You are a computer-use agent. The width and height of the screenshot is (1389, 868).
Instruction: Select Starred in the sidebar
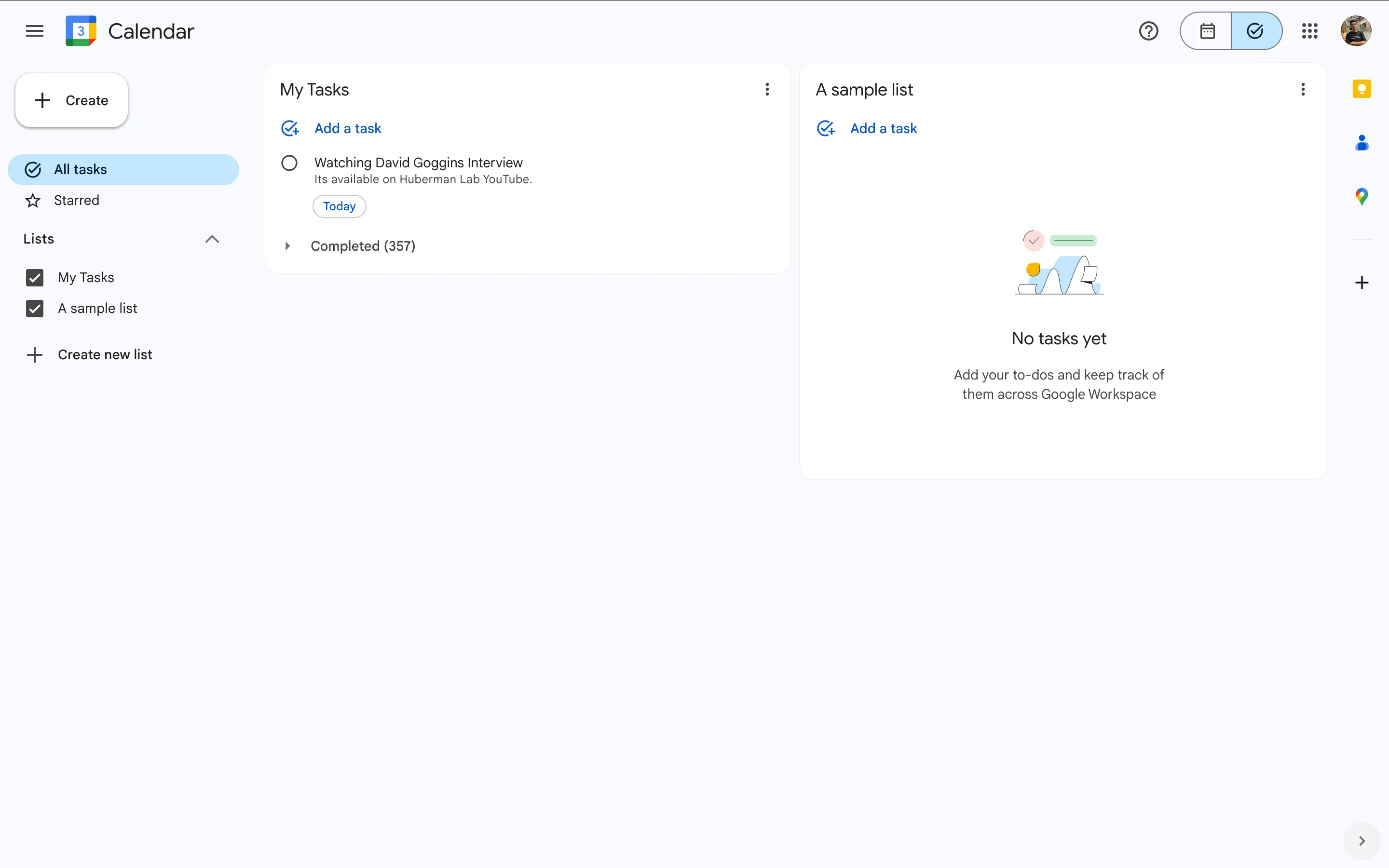[123, 200]
